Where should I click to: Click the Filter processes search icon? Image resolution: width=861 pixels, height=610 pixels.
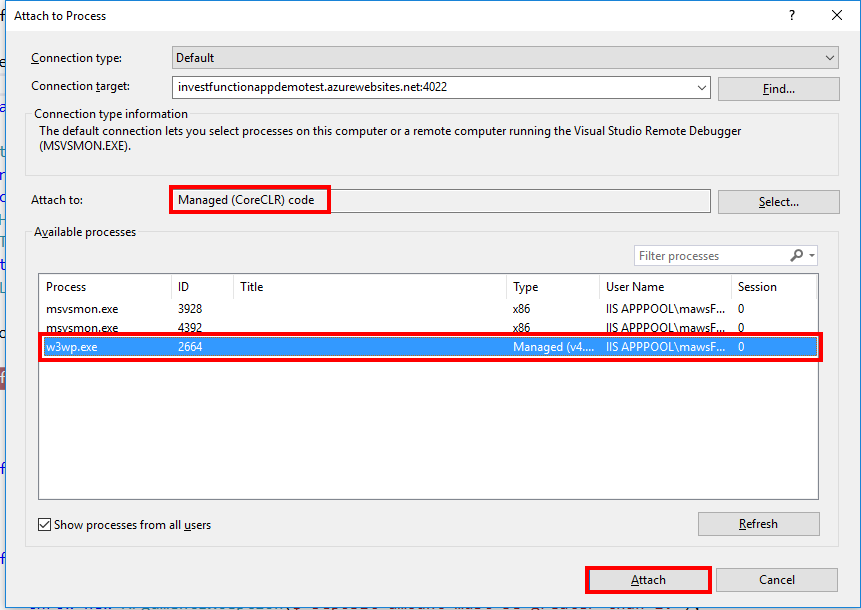[798, 255]
